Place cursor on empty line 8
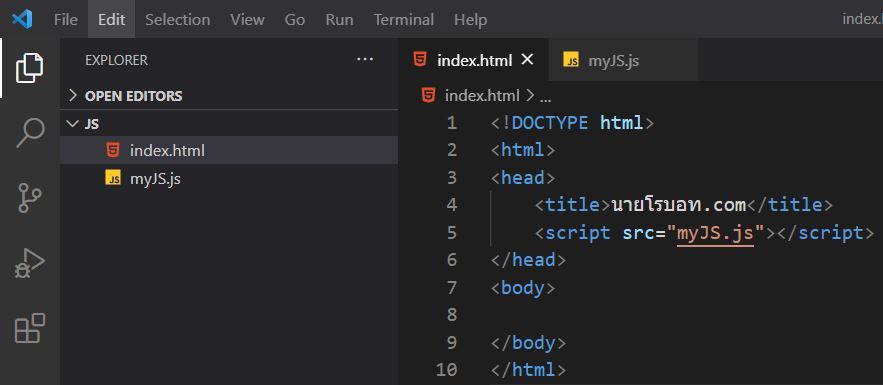Viewport: 883px width, 385px height. (x=676, y=315)
